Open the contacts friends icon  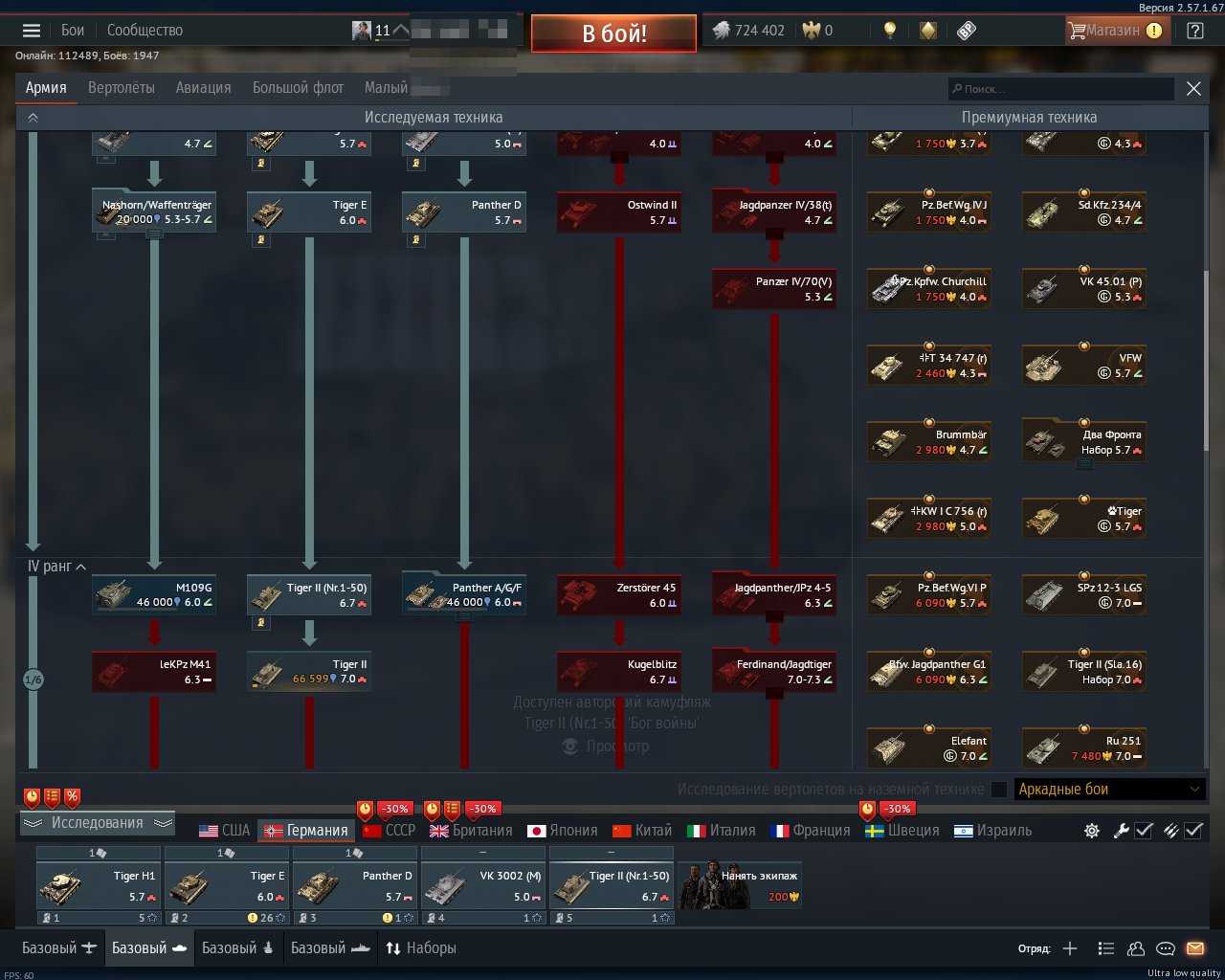(x=1136, y=948)
